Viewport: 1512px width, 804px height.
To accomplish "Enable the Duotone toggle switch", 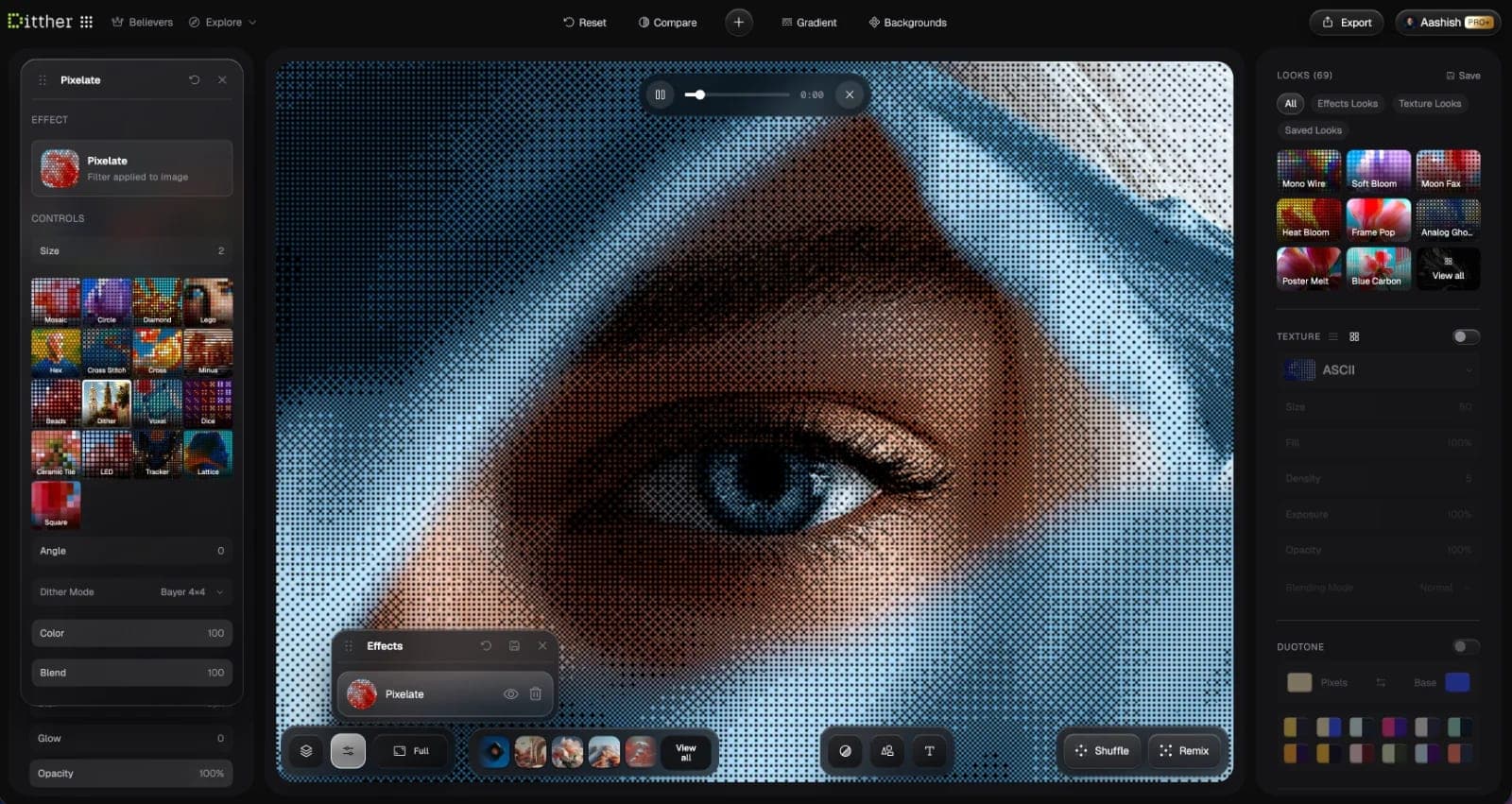I will (1466, 646).
